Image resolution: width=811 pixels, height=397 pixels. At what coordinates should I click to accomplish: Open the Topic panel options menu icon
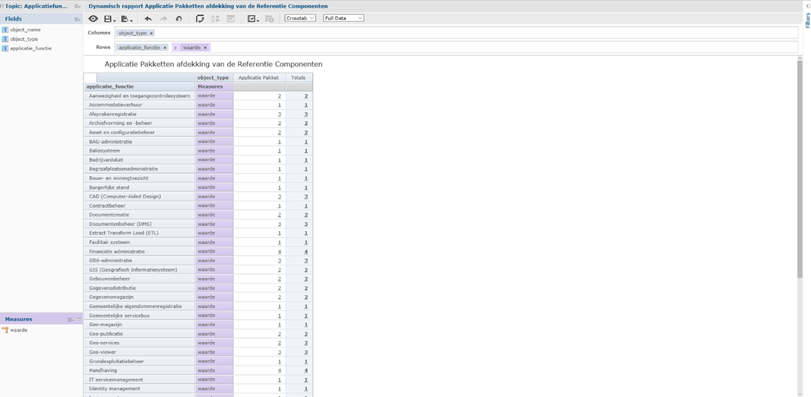(x=77, y=6)
